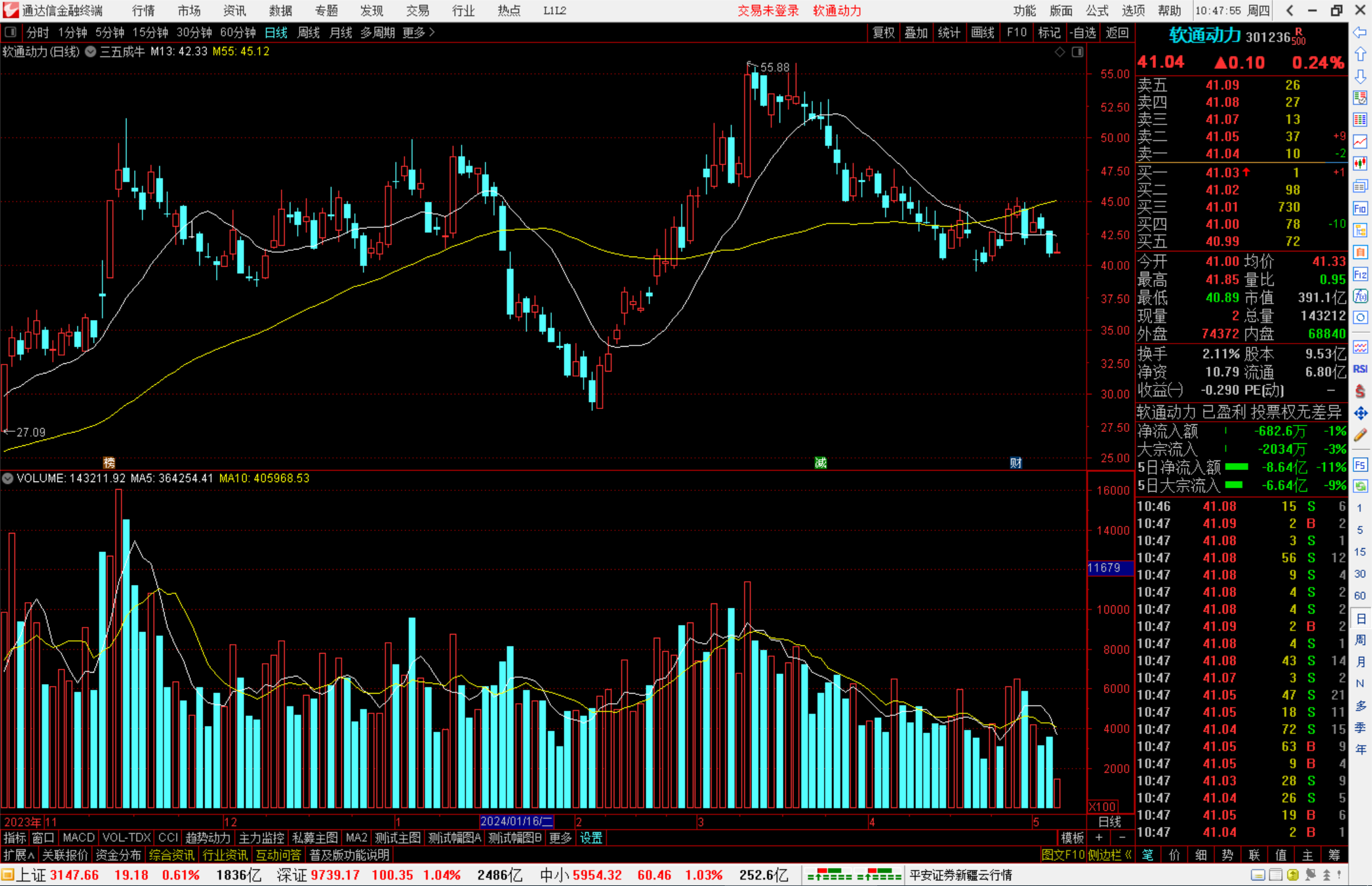Switch to 日 period in right sidebar
The width and height of the screenshot is (1372, 886).
(x=1360, y=619)
